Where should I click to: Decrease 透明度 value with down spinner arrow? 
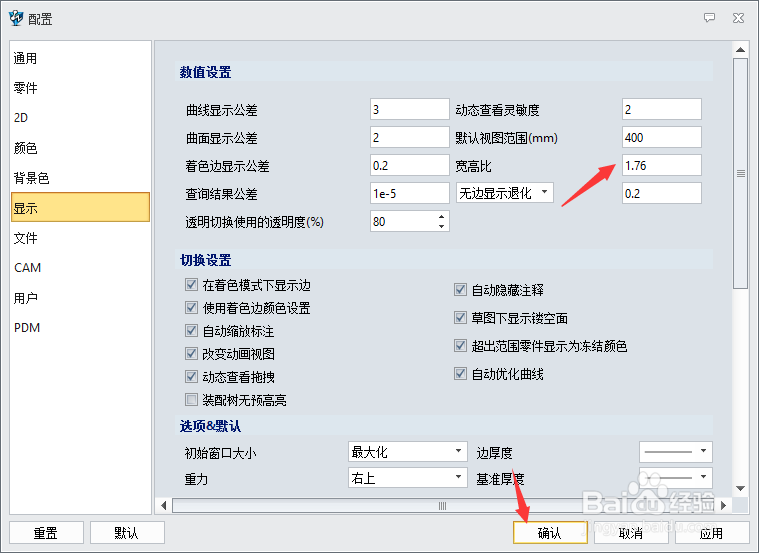[x=441, y=226]
